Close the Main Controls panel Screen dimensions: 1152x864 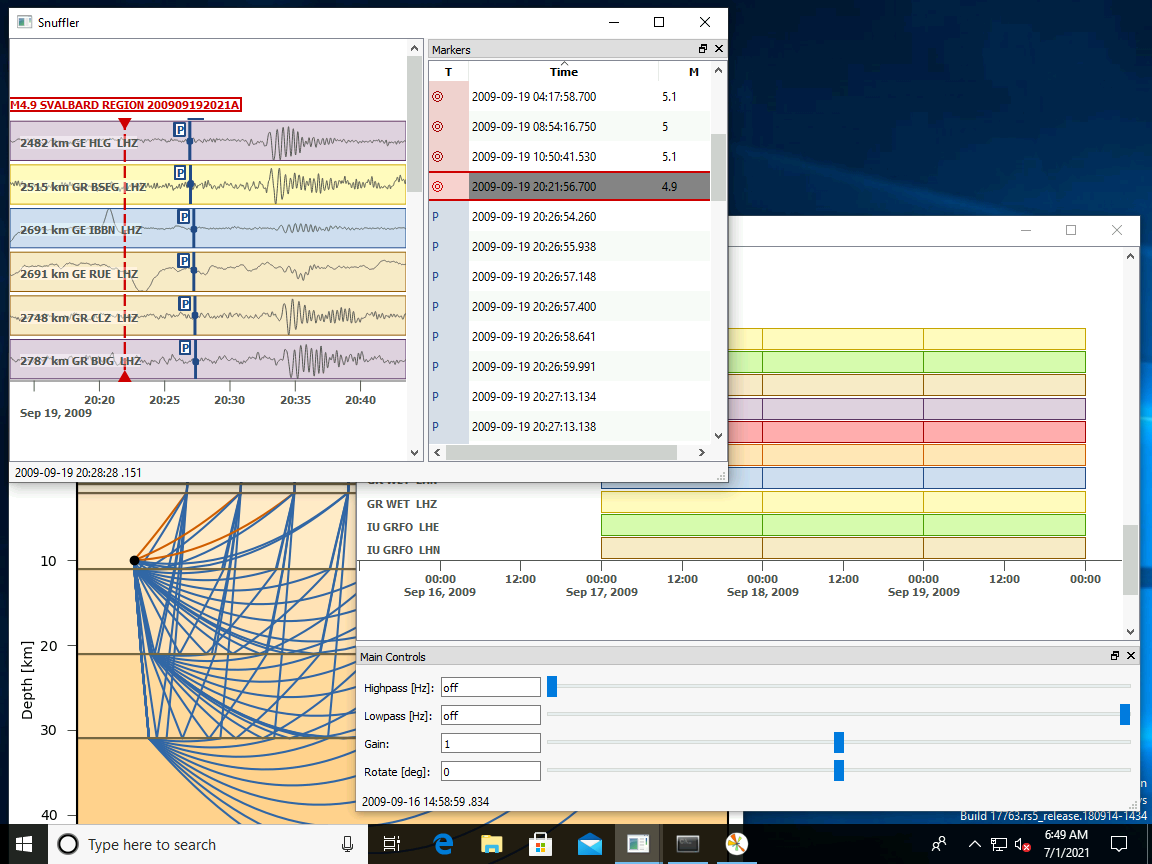(1131, 656)
